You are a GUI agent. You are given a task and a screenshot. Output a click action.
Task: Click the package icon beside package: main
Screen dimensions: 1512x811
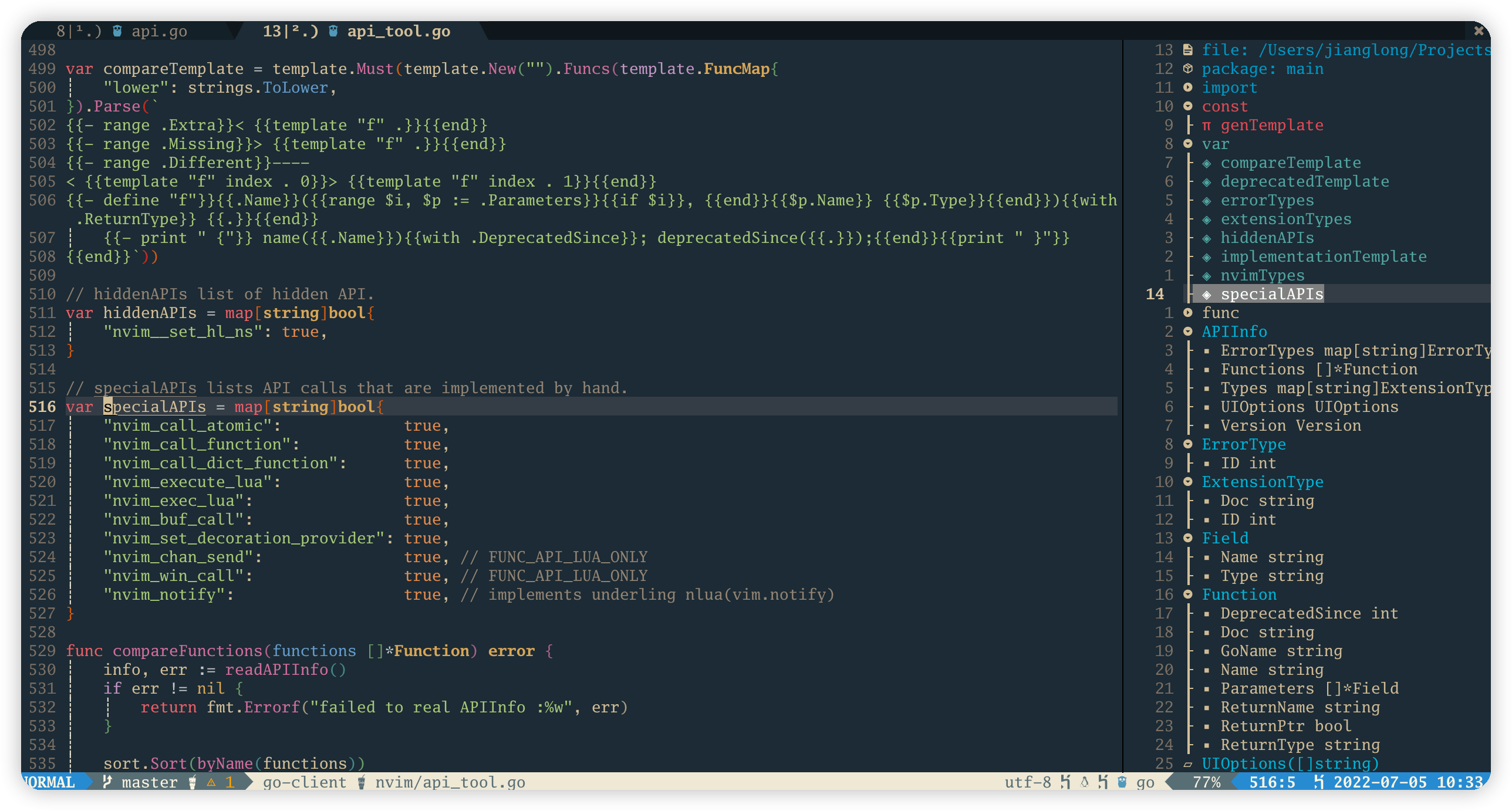(x=1188, y=69)
